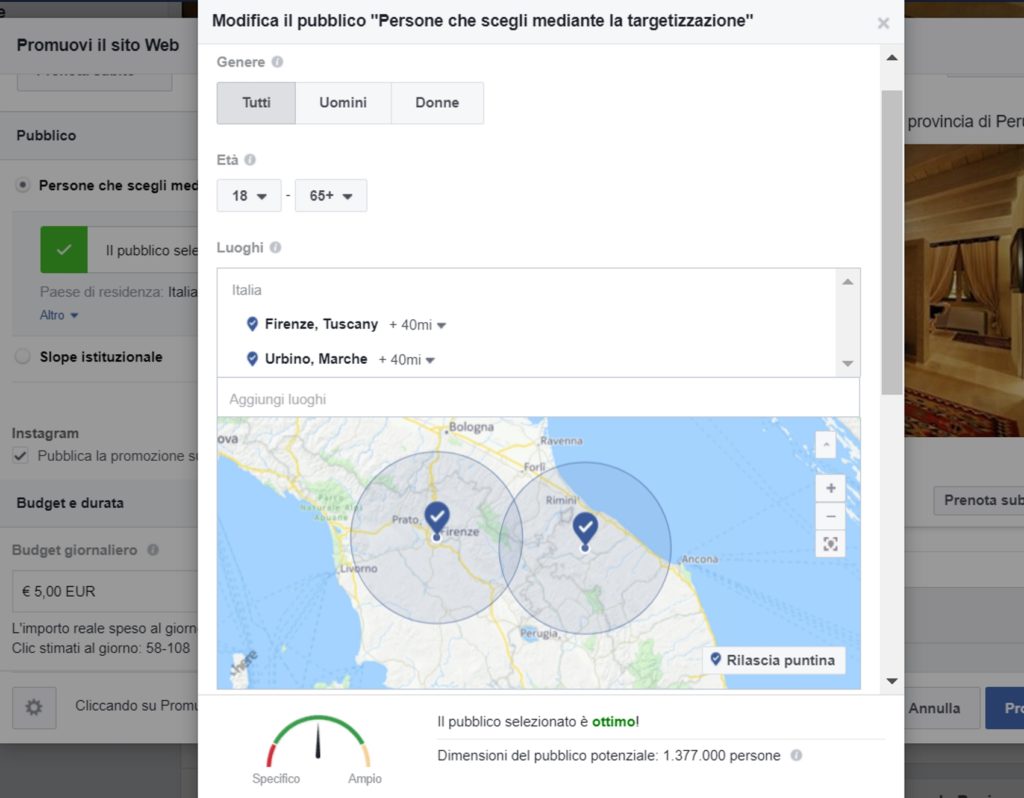Click the map fullscreen expand icon

pyautogui.click(x=830, y=544)
